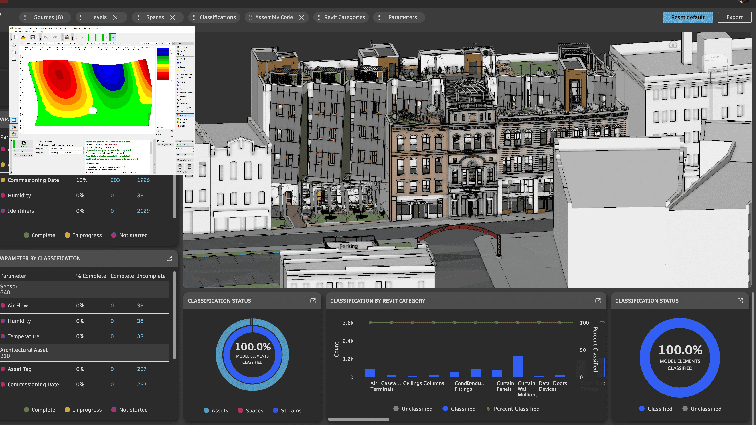
Task: Toggle Percent Classified legend series
Action: click(x=515, y=408)
